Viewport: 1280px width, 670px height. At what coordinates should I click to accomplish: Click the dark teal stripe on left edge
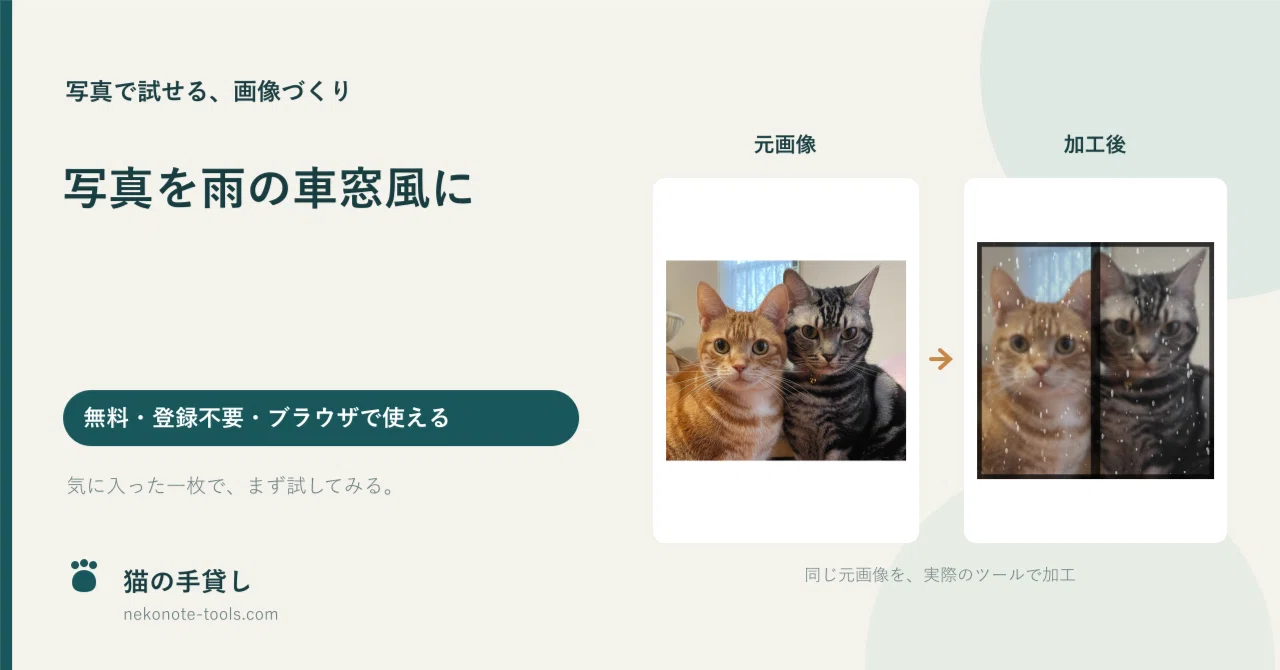coord(5,335)
